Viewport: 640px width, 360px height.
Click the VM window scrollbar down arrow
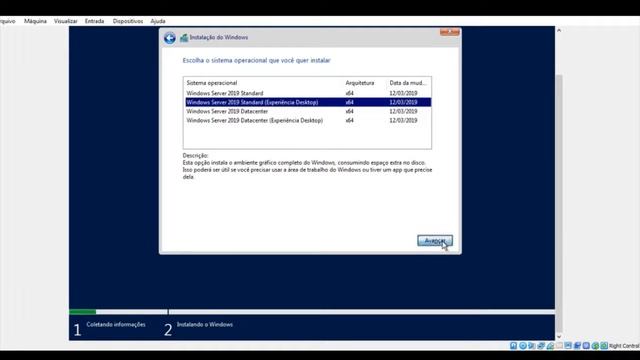coord(559,337)
